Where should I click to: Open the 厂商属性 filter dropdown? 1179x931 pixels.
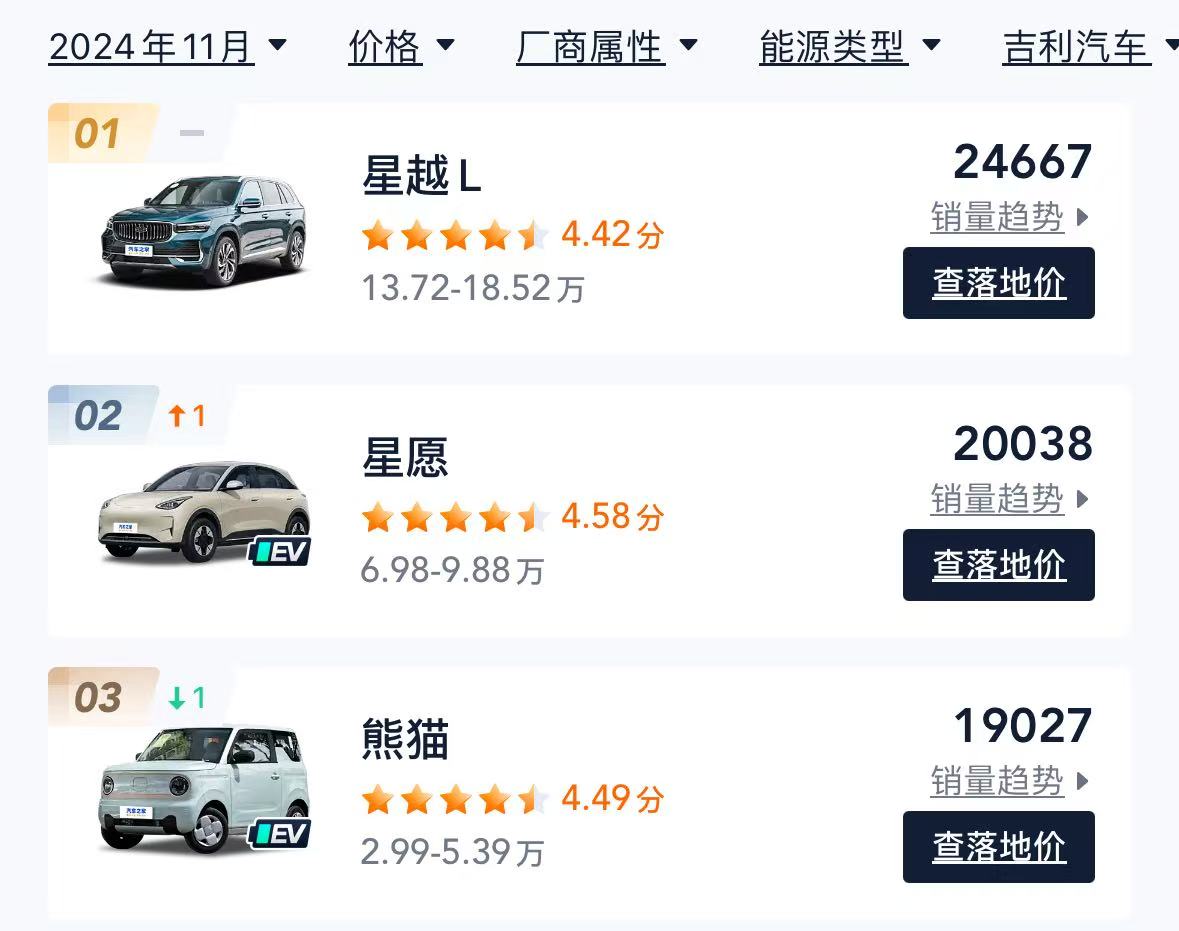click(x=607, y=47)
